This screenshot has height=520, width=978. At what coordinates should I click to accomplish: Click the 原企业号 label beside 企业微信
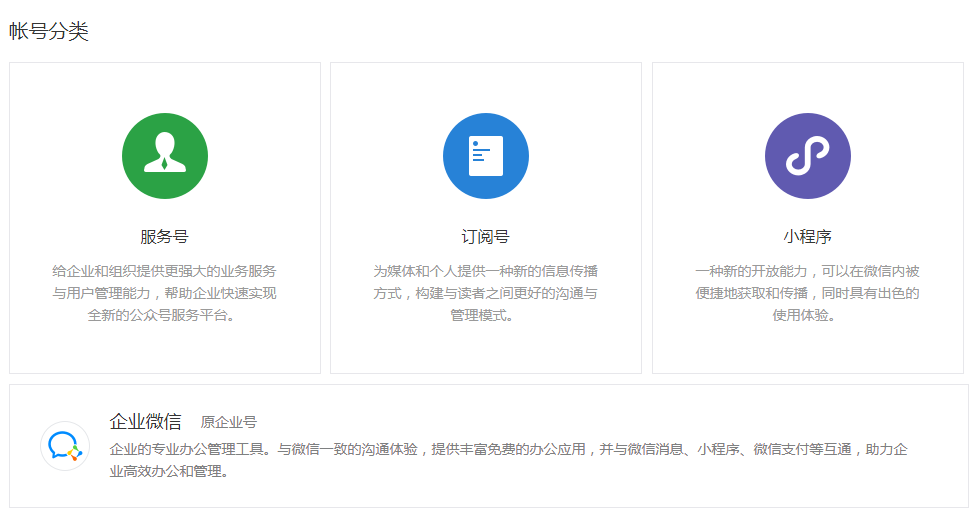tap(228, 422)
